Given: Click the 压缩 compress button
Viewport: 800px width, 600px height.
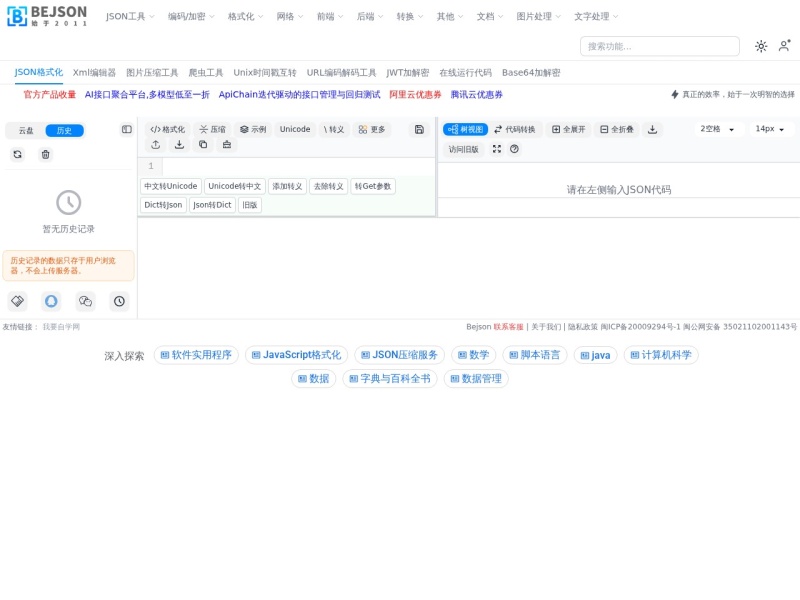Looking at the screenshot, I should 213,130.
